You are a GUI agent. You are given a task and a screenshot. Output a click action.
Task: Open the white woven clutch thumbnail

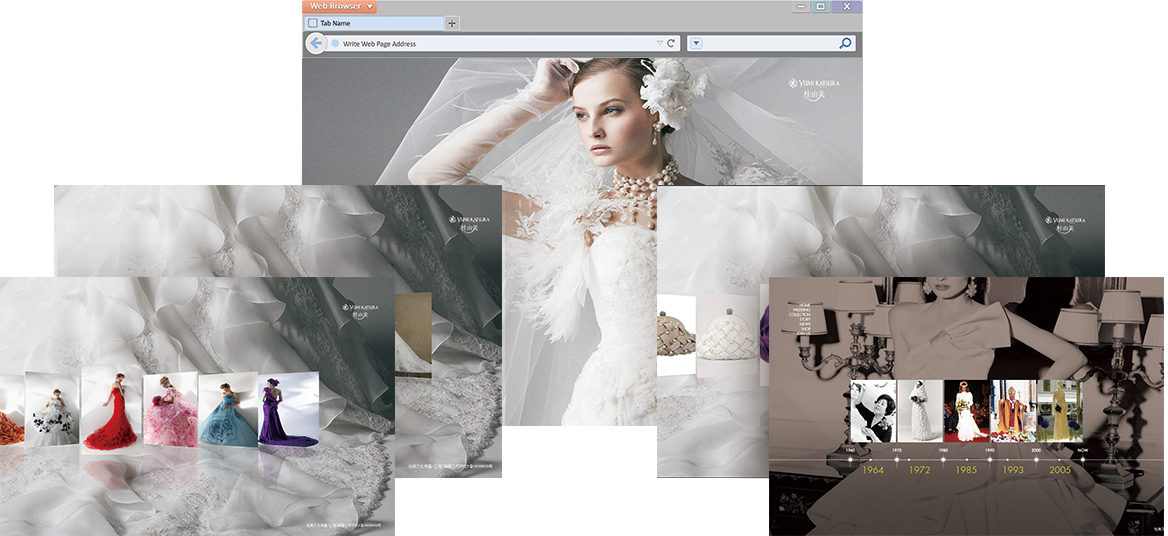(x=726, y=334)
